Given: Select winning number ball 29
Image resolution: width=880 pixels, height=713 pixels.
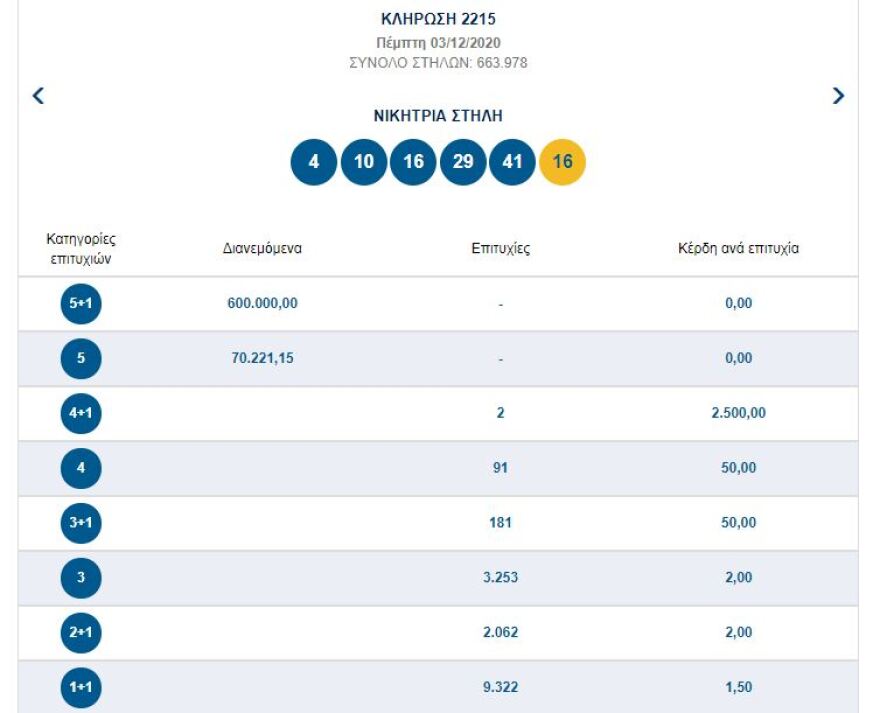Looking at the screenshot, I should pyautogui.click(x=463, y=162).
